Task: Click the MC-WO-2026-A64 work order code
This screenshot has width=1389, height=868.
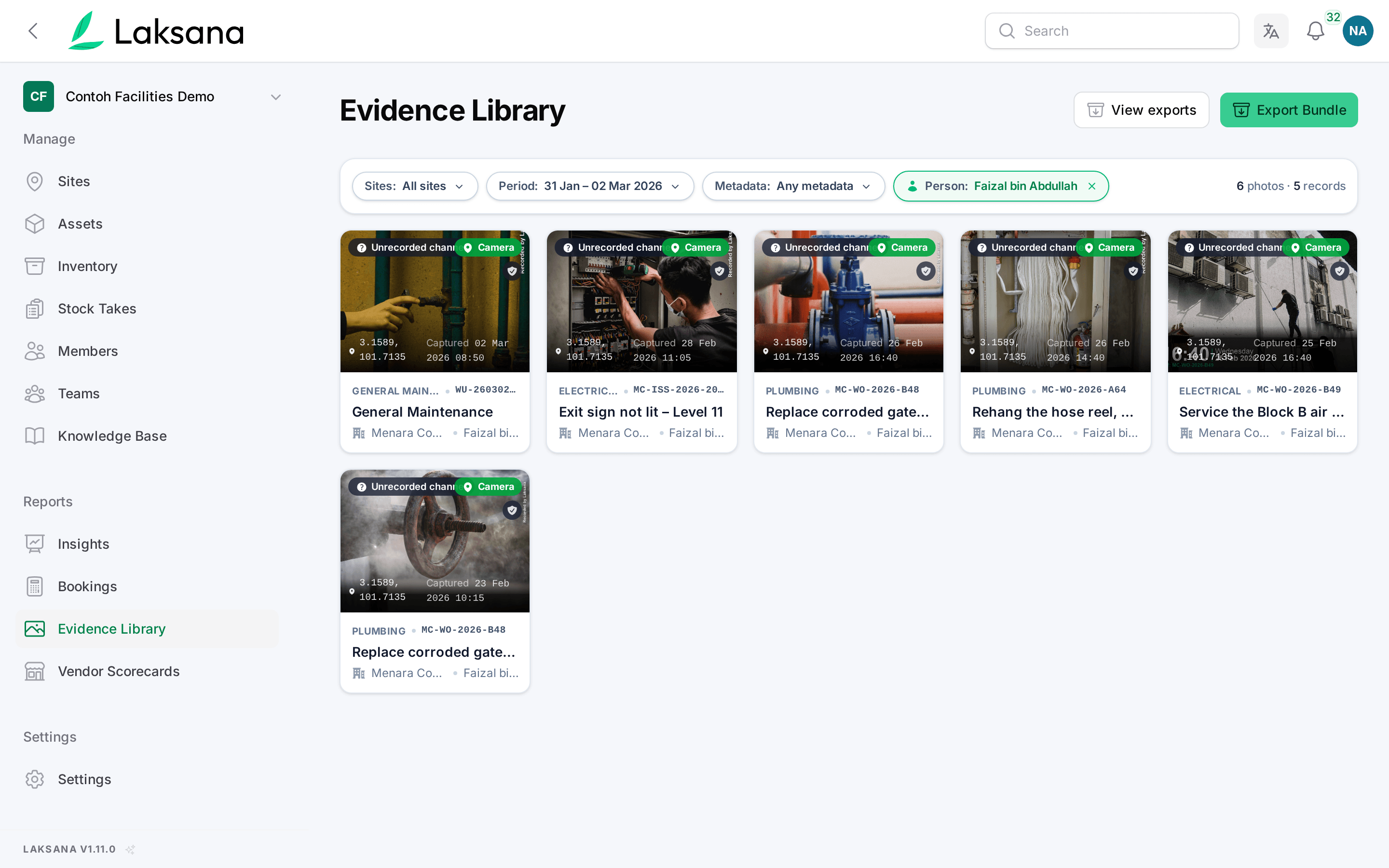Action: tap(1084, 390)
